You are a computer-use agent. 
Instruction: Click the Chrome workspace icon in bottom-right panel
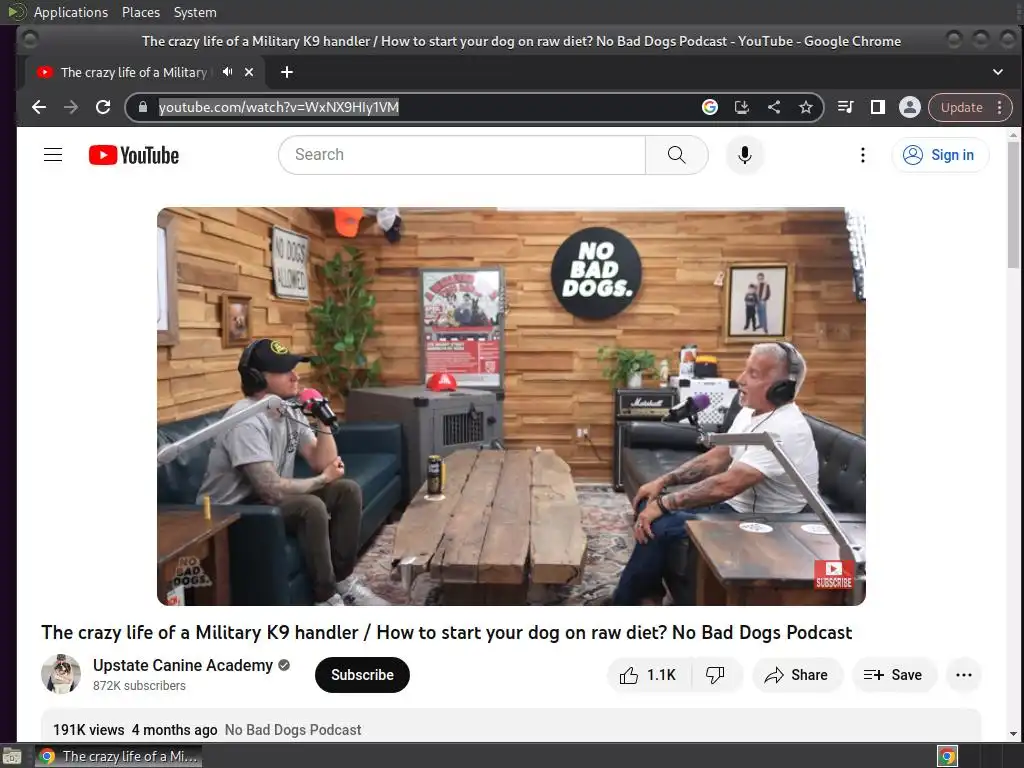[x=948, y=756]
